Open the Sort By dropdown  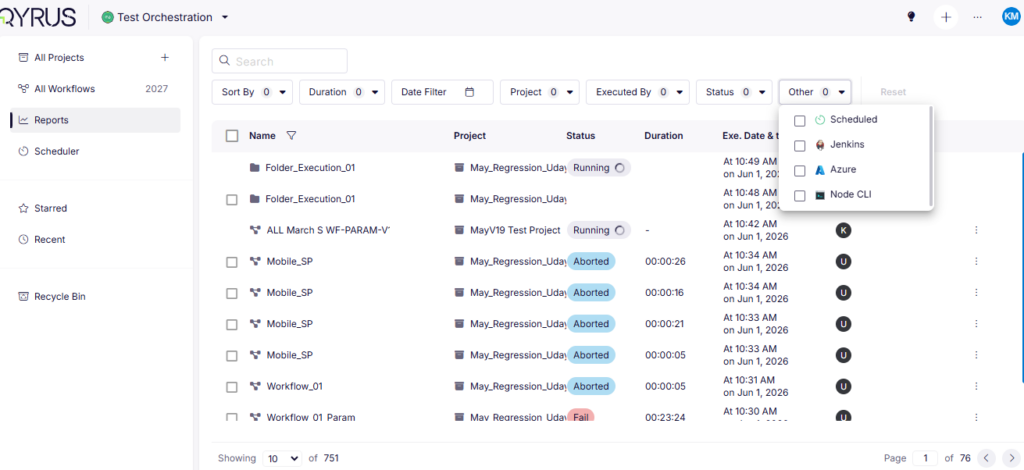(252, 92)
